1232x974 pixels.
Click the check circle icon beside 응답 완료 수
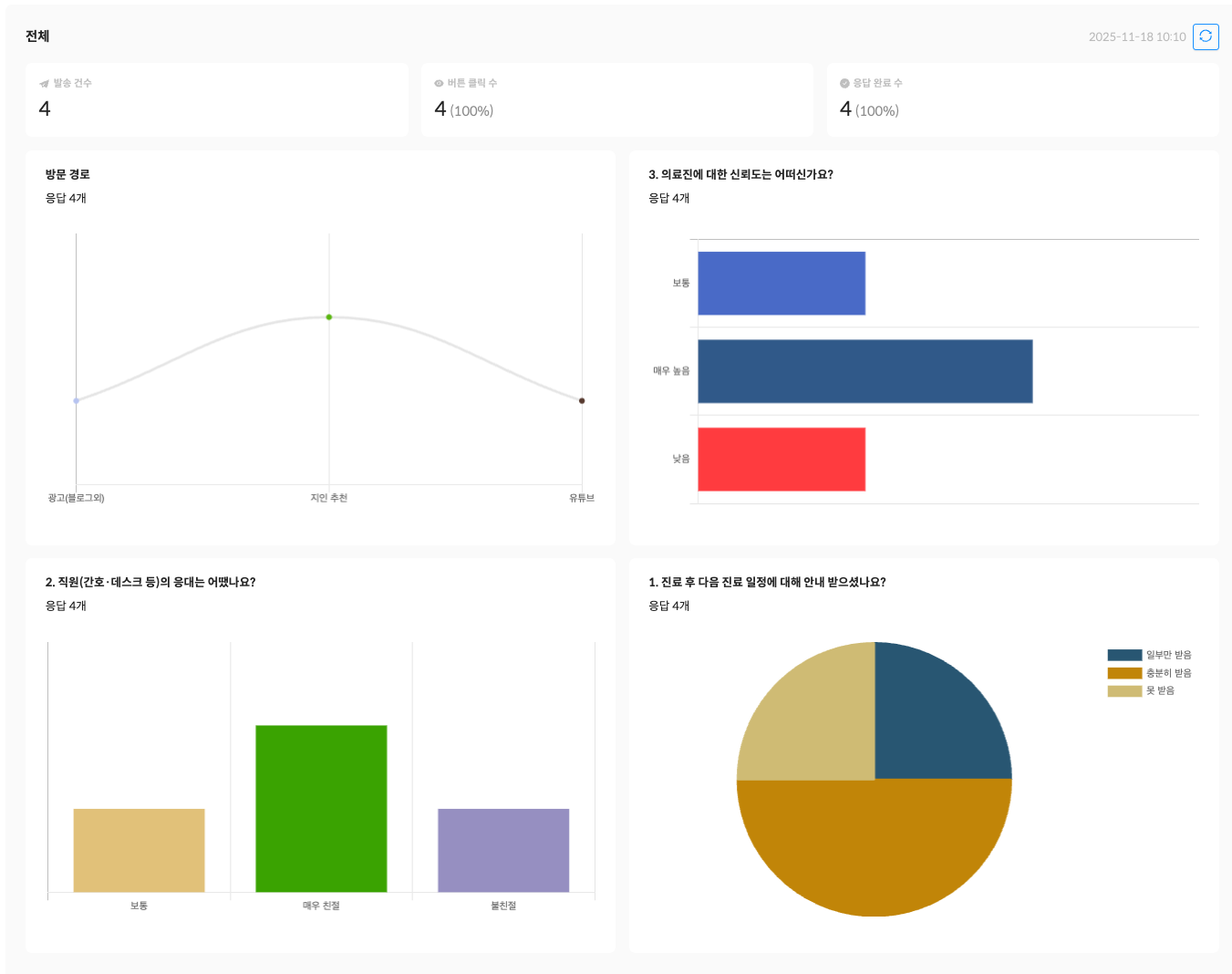844,83
